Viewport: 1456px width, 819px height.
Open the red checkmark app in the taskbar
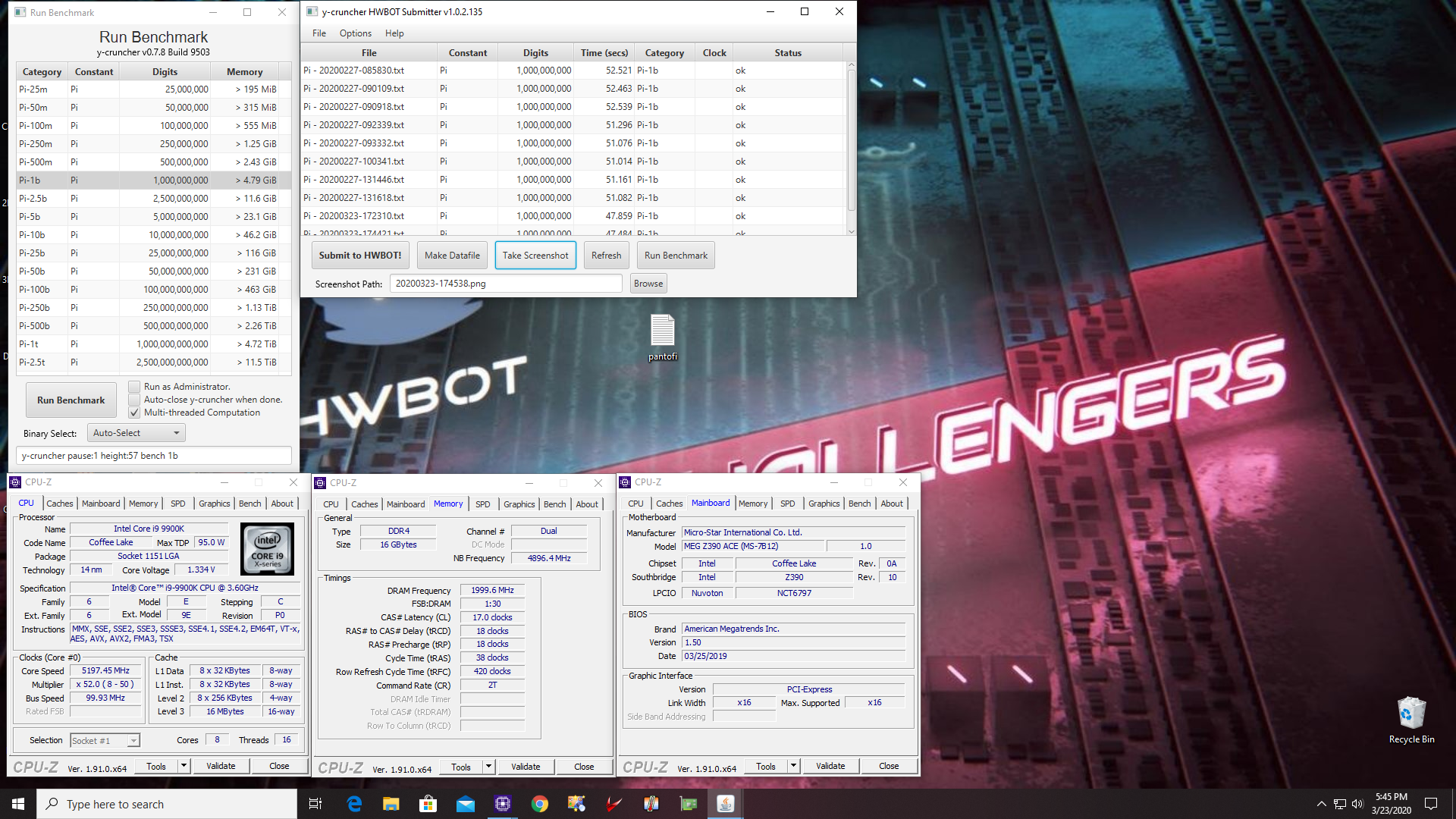pyautogui.click(x=614, y=804)
